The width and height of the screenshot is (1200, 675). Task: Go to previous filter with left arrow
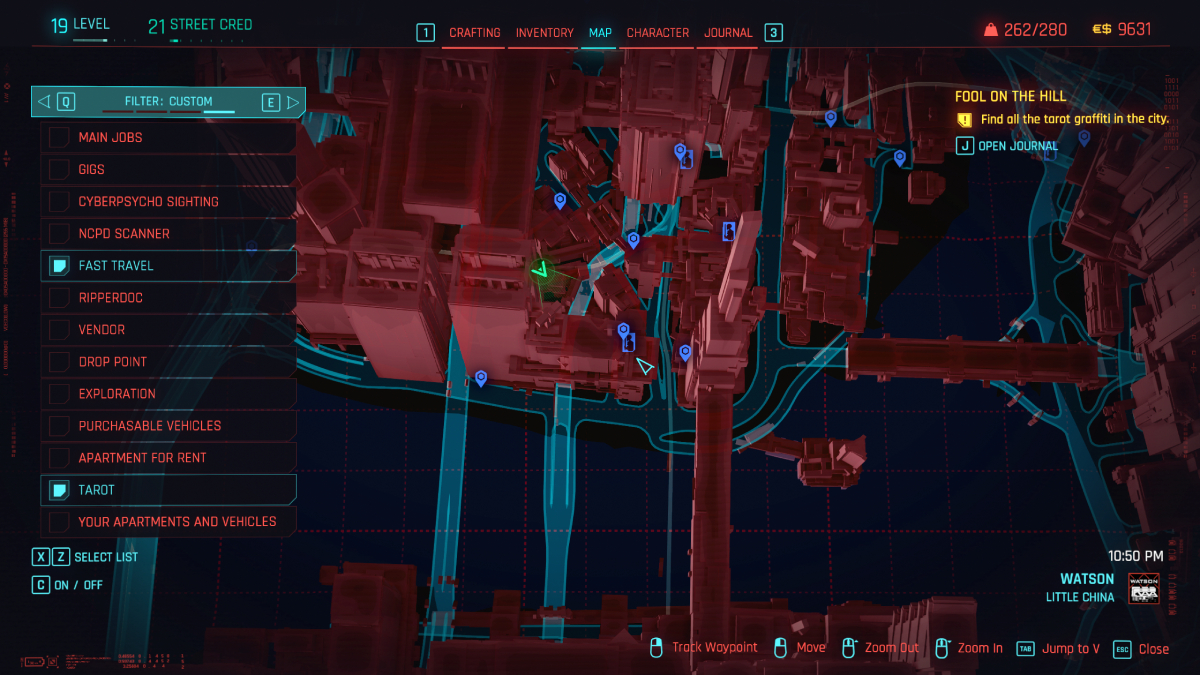pyautogui.click(x=44, y=102)
